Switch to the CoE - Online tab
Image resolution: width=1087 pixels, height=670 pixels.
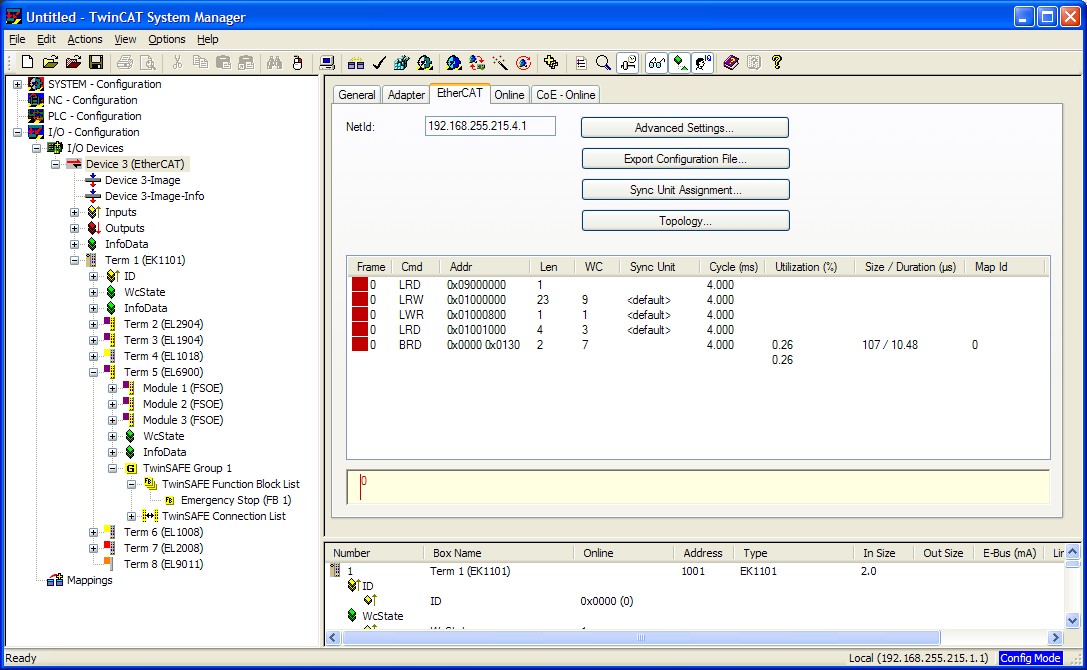tap(566, 95)
